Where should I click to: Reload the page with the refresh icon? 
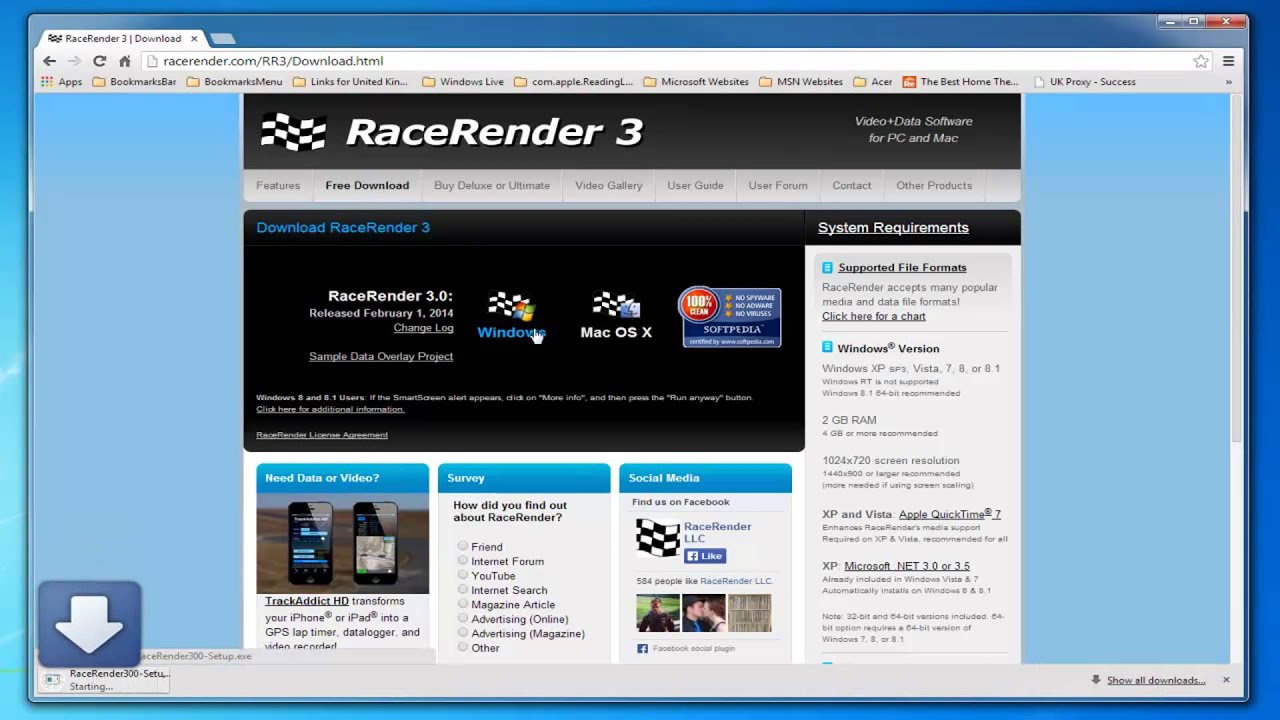(99, 61)
